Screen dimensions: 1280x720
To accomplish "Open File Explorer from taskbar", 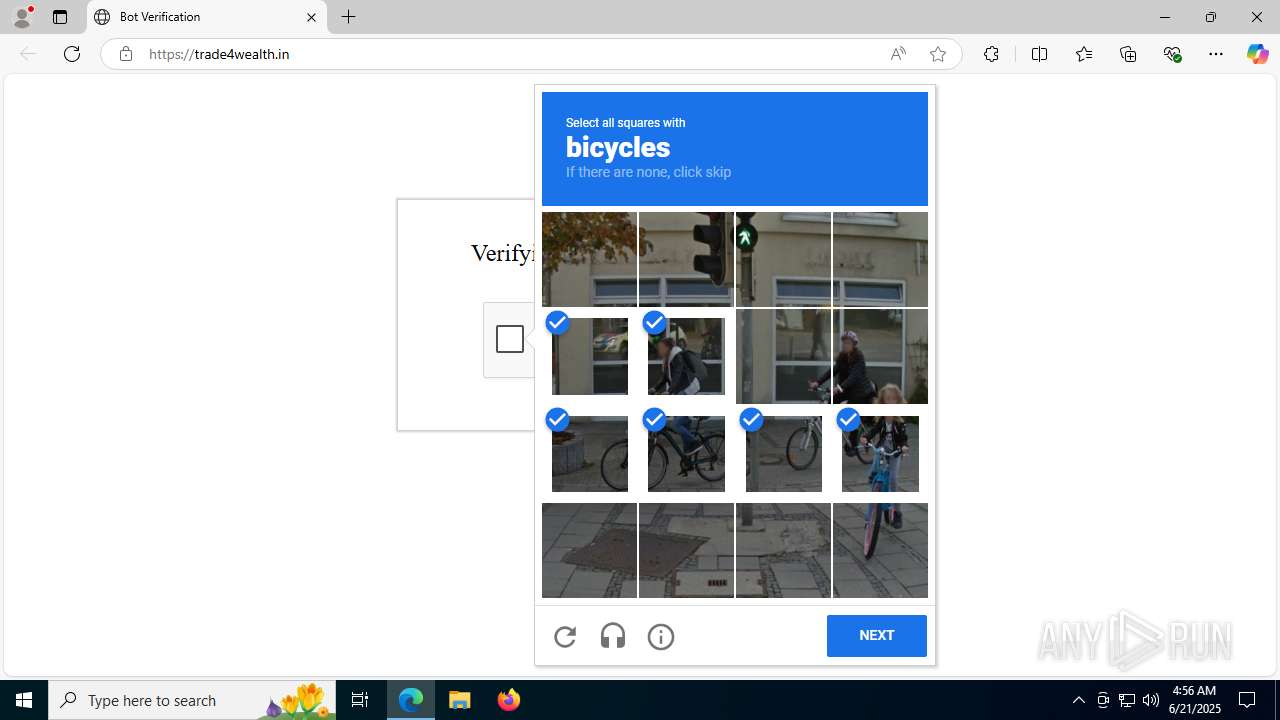I will coord(460,700).
